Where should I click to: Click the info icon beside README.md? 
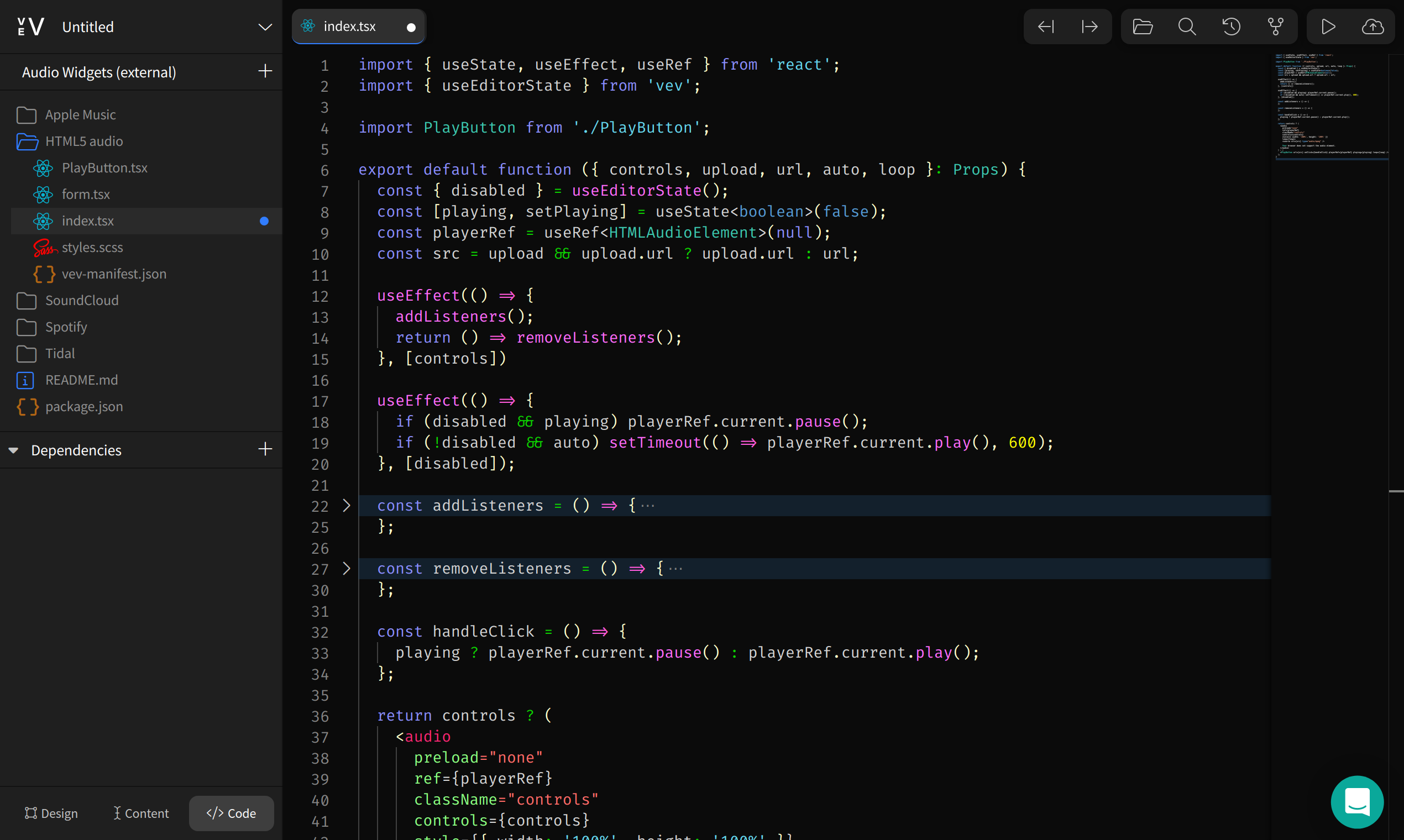(x=25, y=380)
